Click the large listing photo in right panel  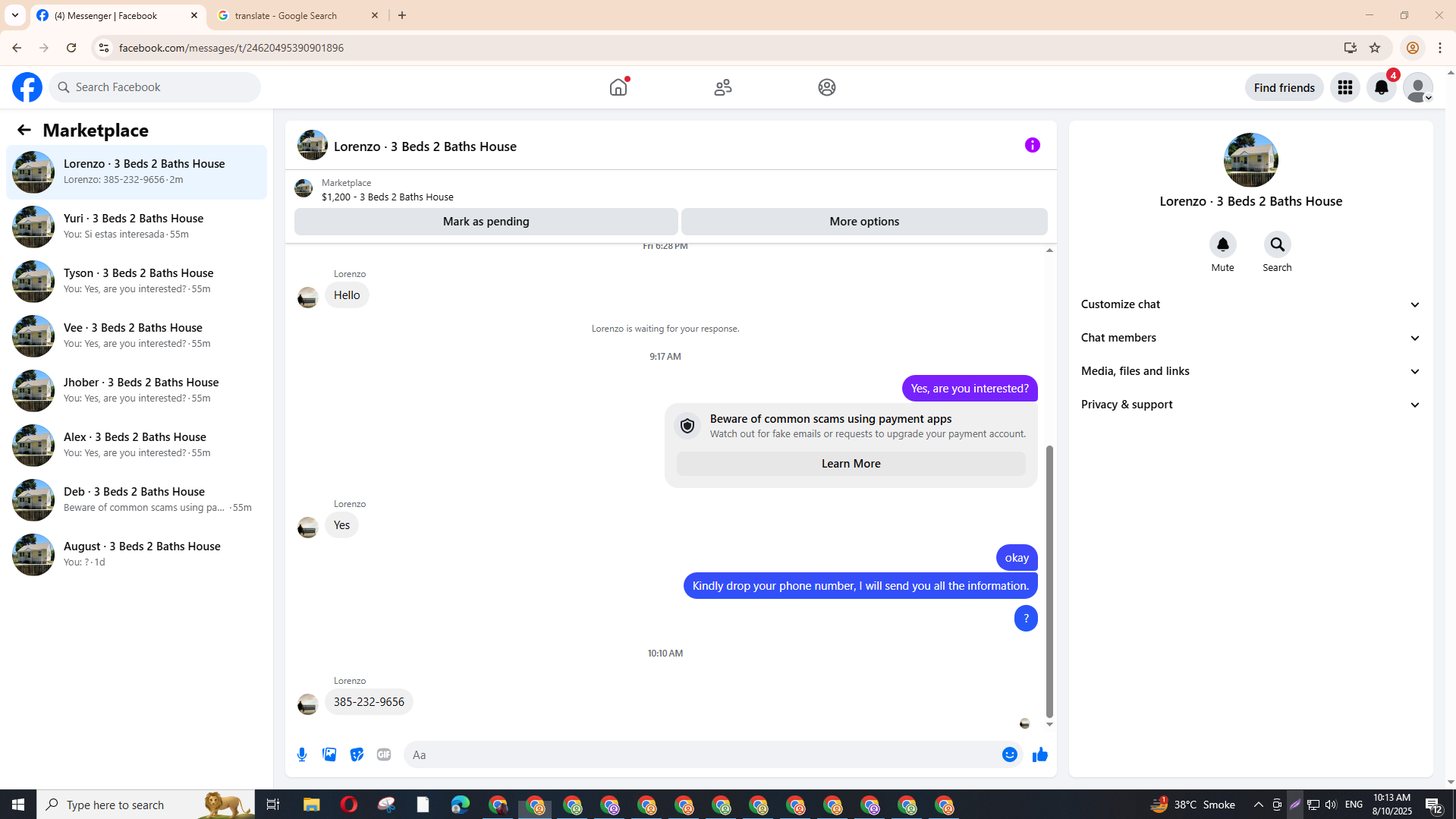tap(1250, 160)
